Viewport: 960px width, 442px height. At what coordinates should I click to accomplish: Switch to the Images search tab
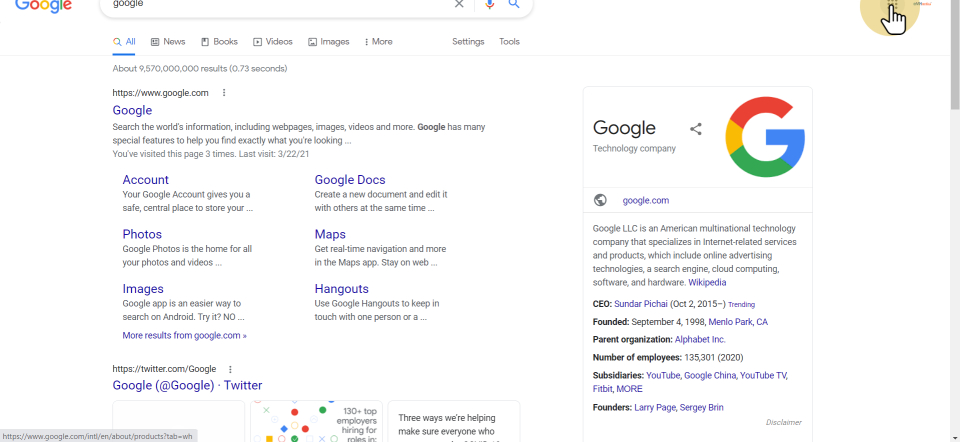pos(329,42)
